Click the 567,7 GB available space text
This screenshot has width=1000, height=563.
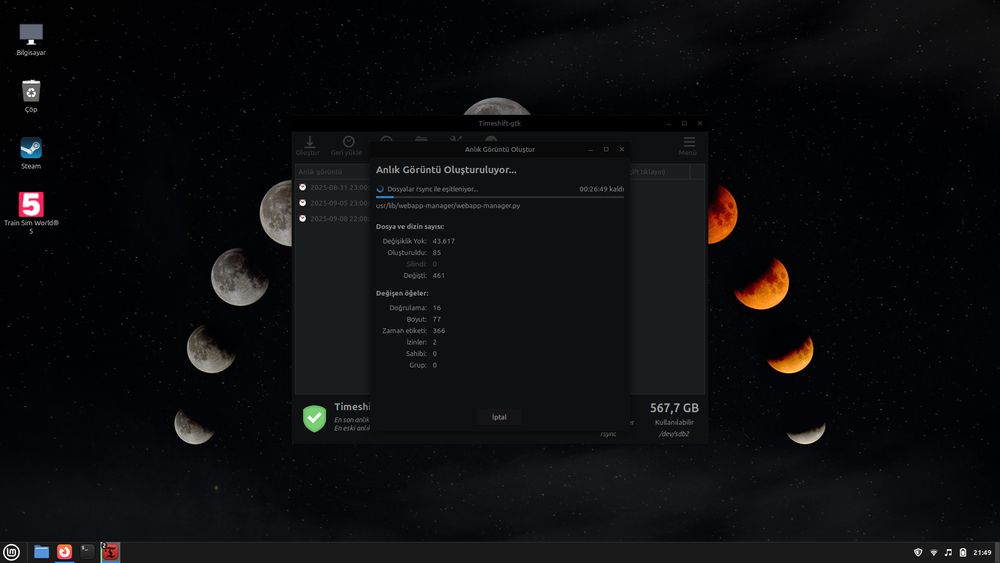674,407
